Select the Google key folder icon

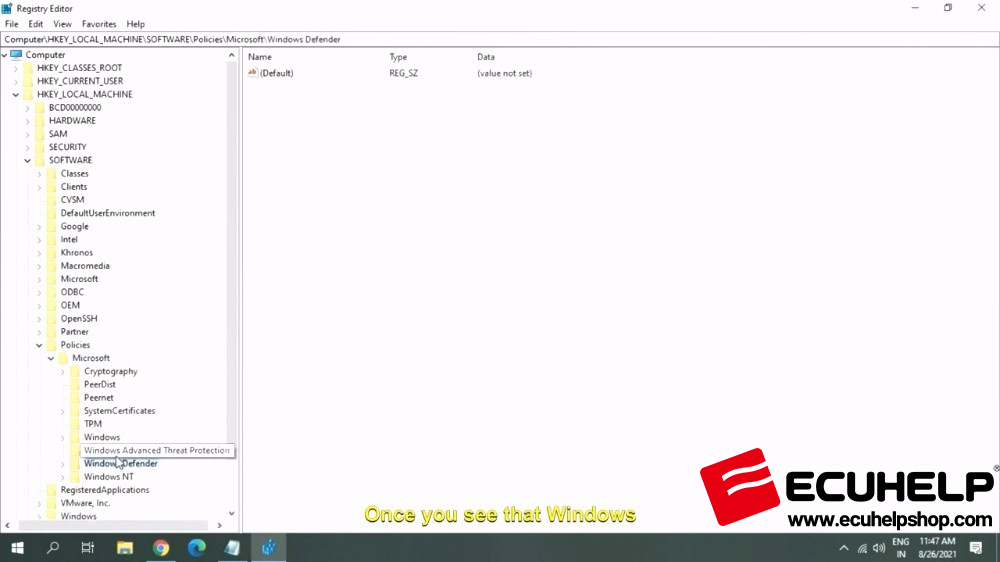coord(52,226)
